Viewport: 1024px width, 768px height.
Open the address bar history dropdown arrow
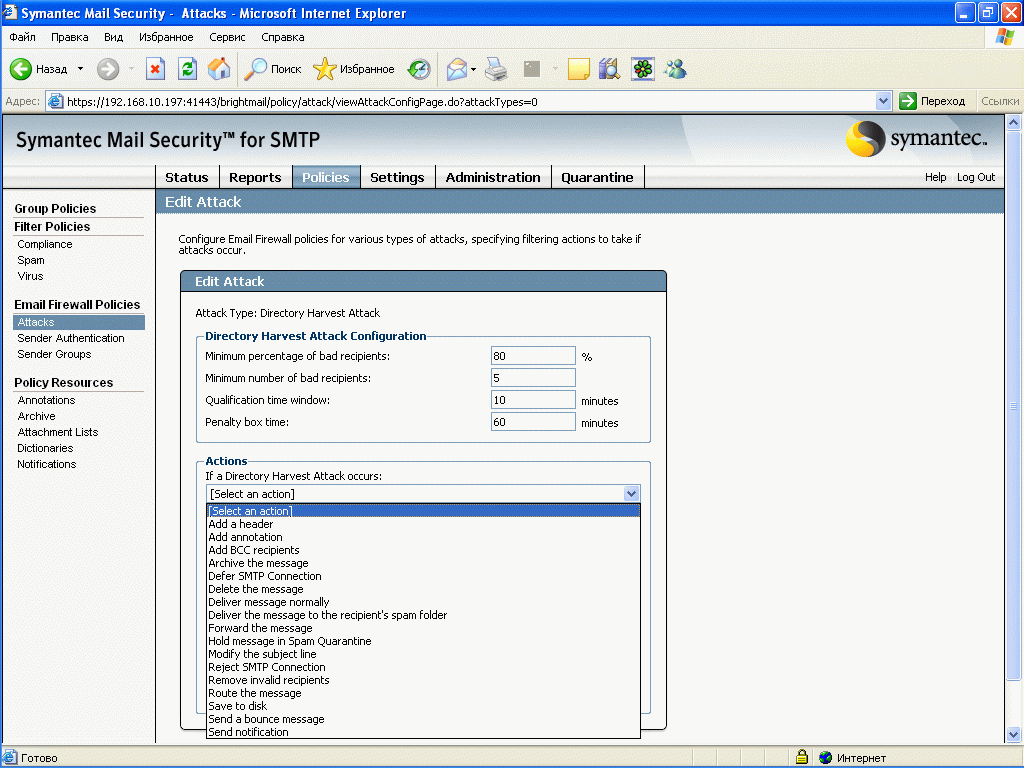point(883,101)
